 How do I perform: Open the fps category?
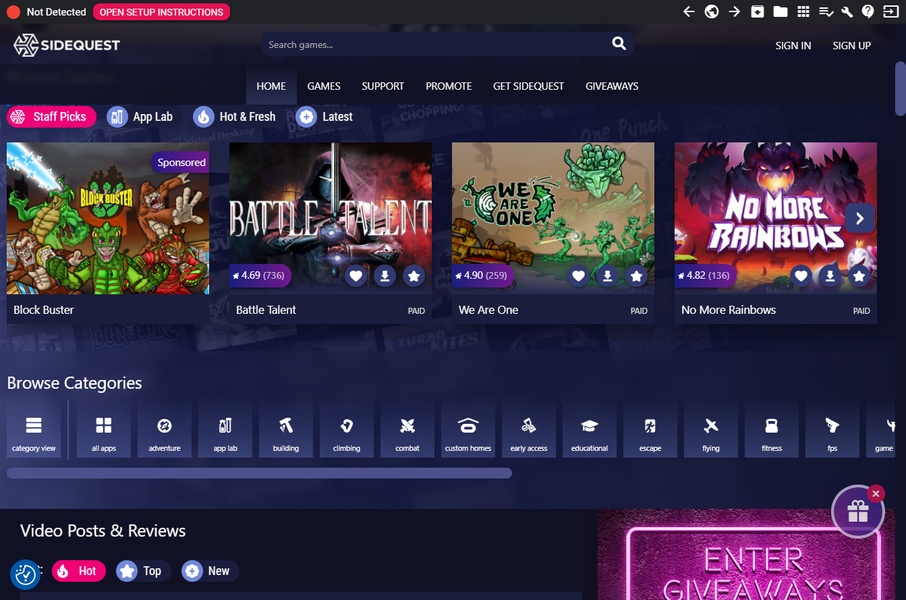click(831, 432)
